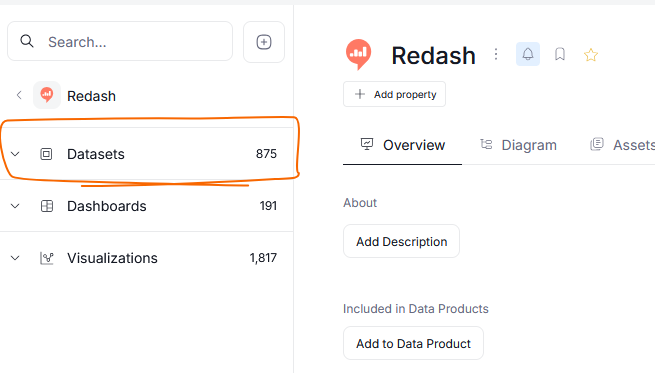Click the Add to Data Product button
This screenshot has height=373, width=655.
[413, 343]
